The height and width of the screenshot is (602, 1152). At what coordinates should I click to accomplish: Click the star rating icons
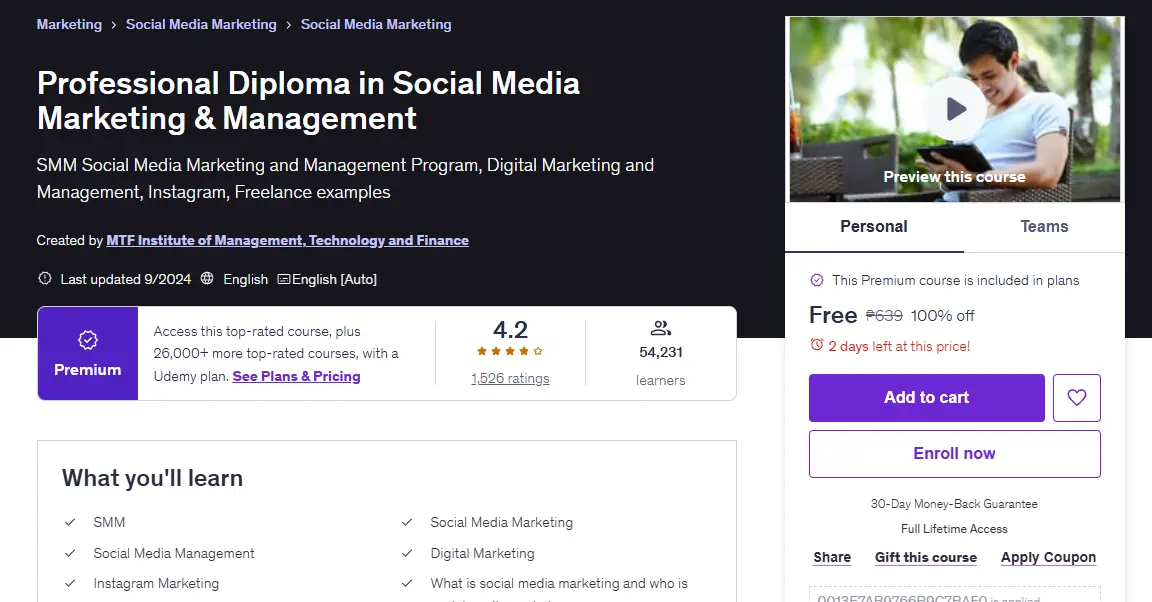510,351
